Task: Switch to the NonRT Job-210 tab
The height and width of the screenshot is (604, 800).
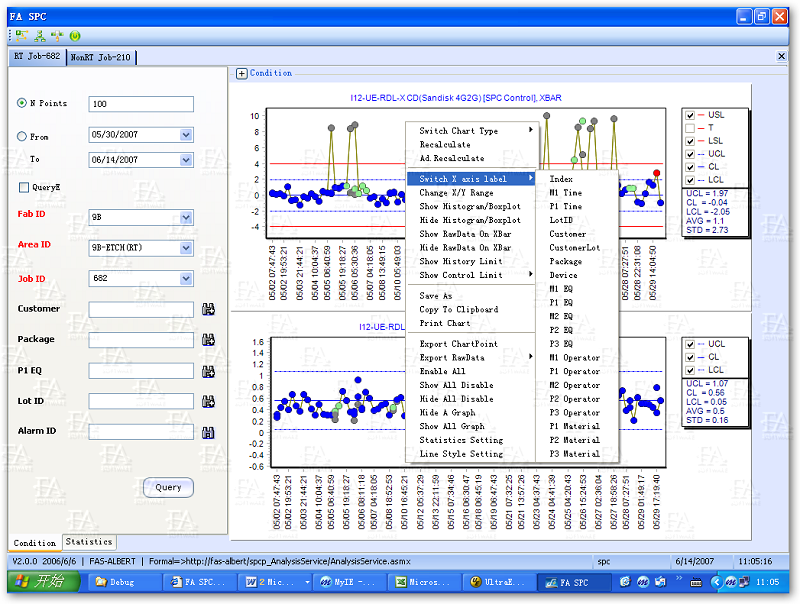Action: 101,58
